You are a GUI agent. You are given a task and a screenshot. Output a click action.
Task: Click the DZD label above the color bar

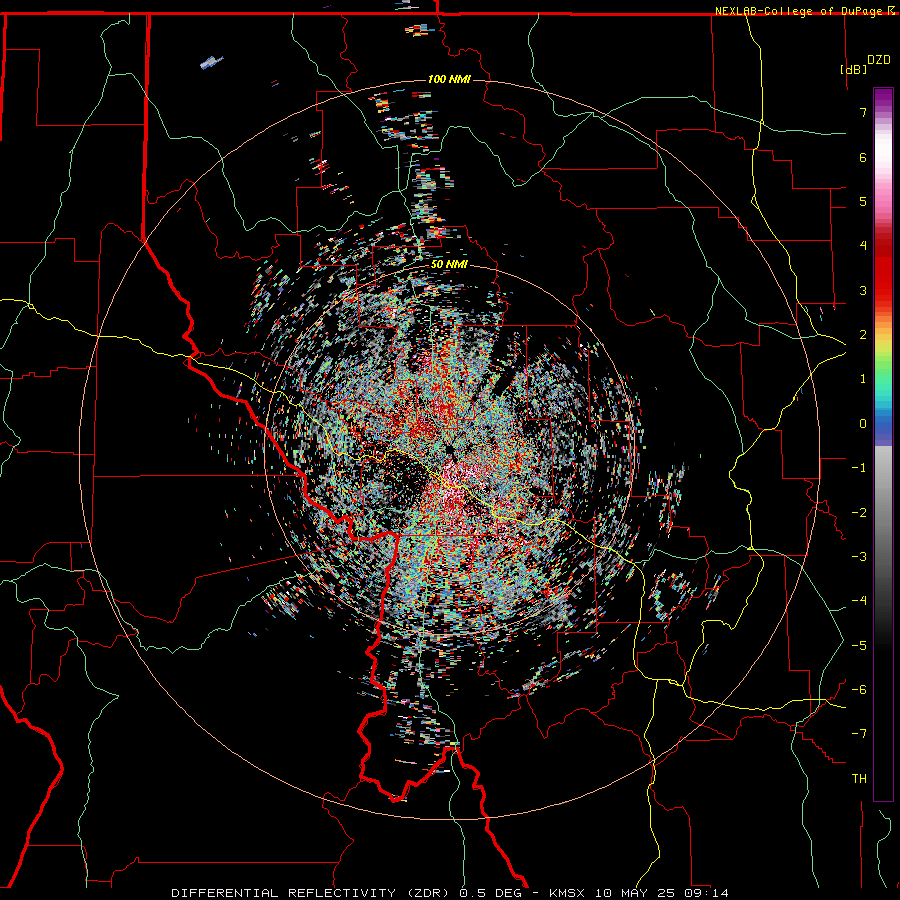click(878, 59)
